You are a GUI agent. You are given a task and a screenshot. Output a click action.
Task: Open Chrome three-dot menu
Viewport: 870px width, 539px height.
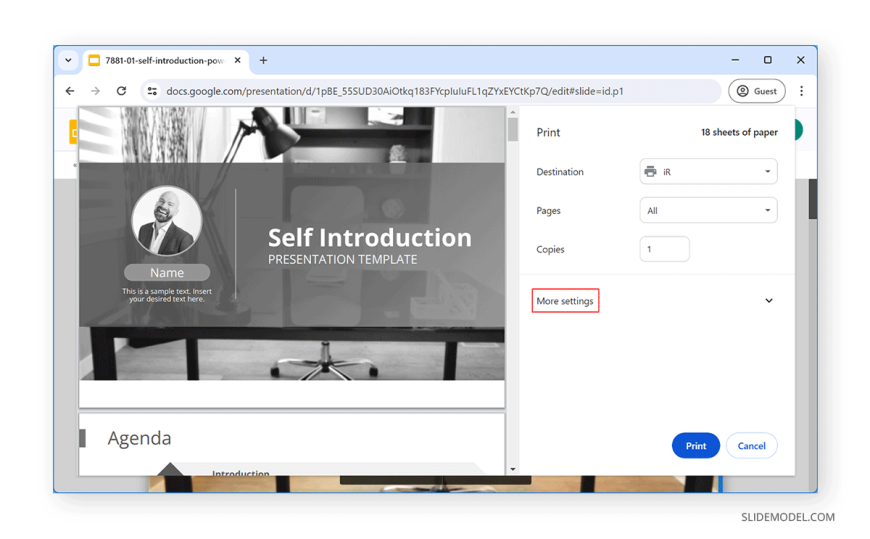[801, 91]
